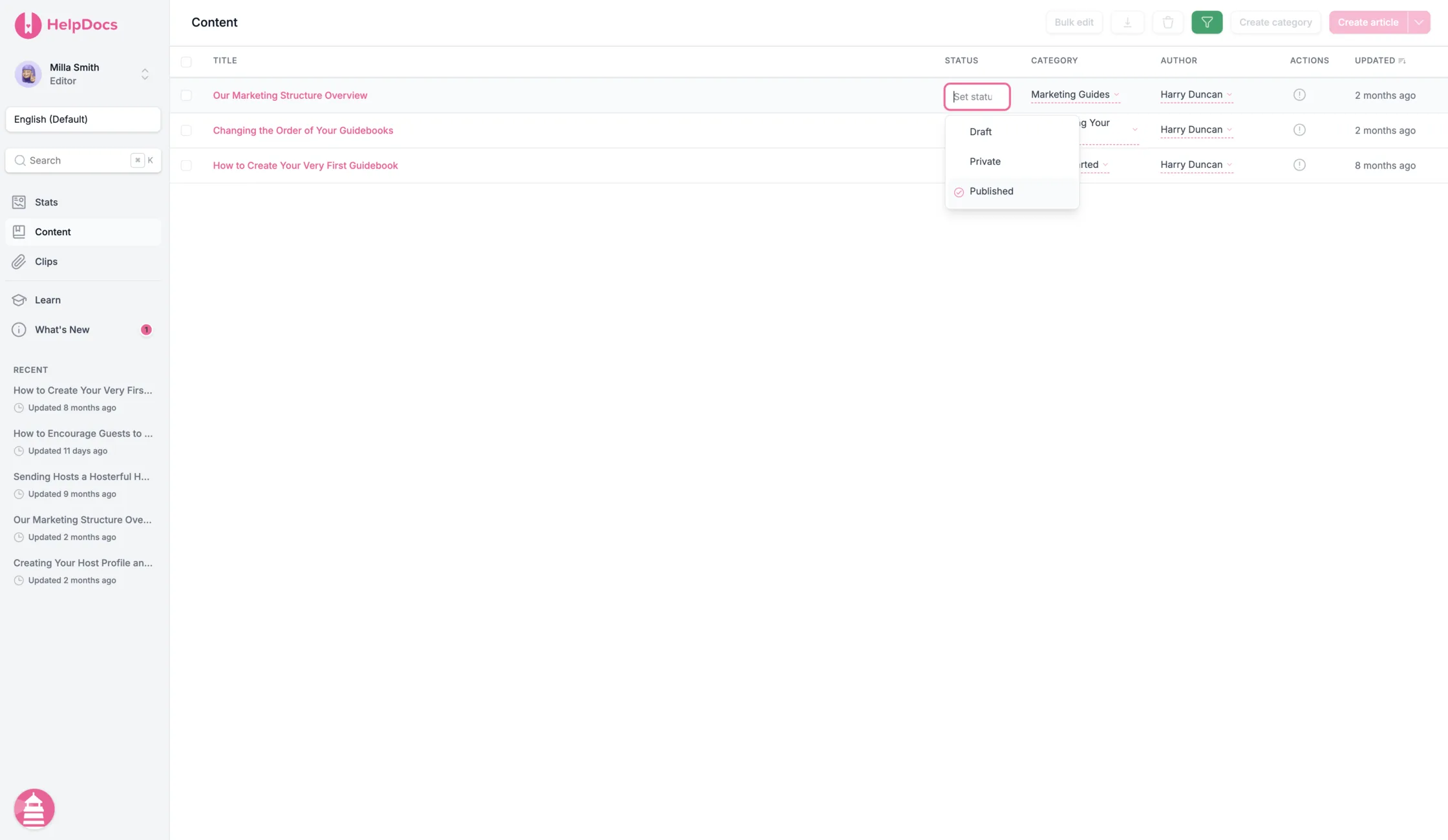This screenshot has width=1448, height=840.
Task: Expand the Milla Smith account switcher
Action: (145, 74)
